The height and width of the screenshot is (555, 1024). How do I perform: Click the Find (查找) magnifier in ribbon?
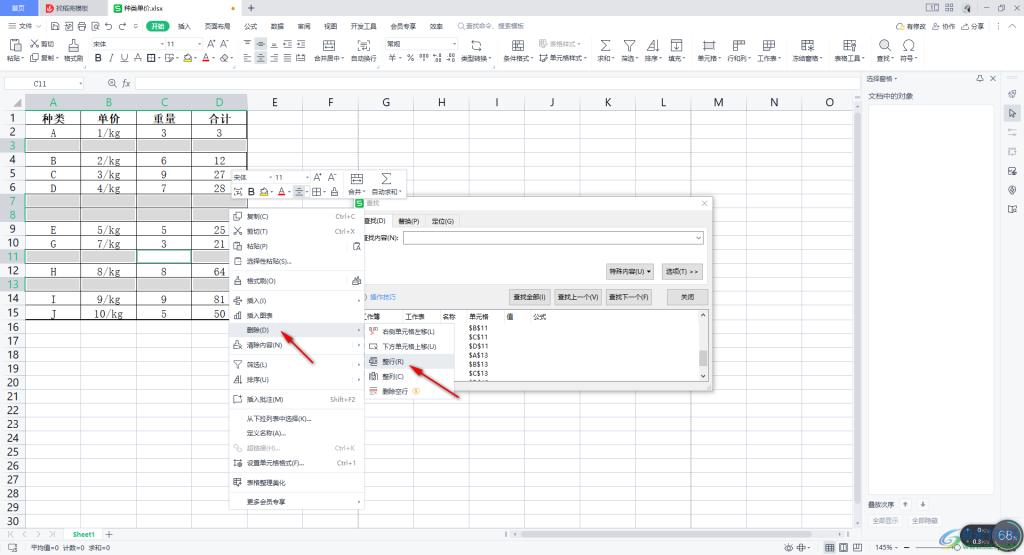(884, 46)
